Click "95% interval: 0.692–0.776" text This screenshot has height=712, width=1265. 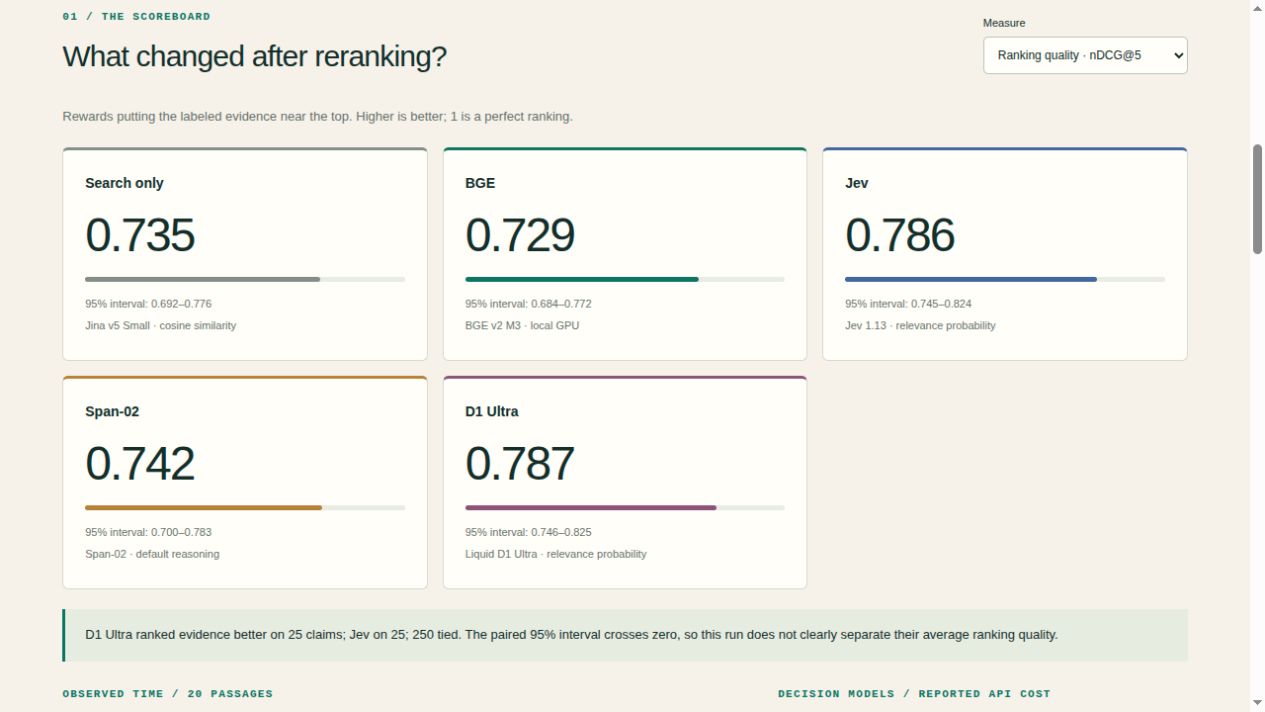coord(148,304)
